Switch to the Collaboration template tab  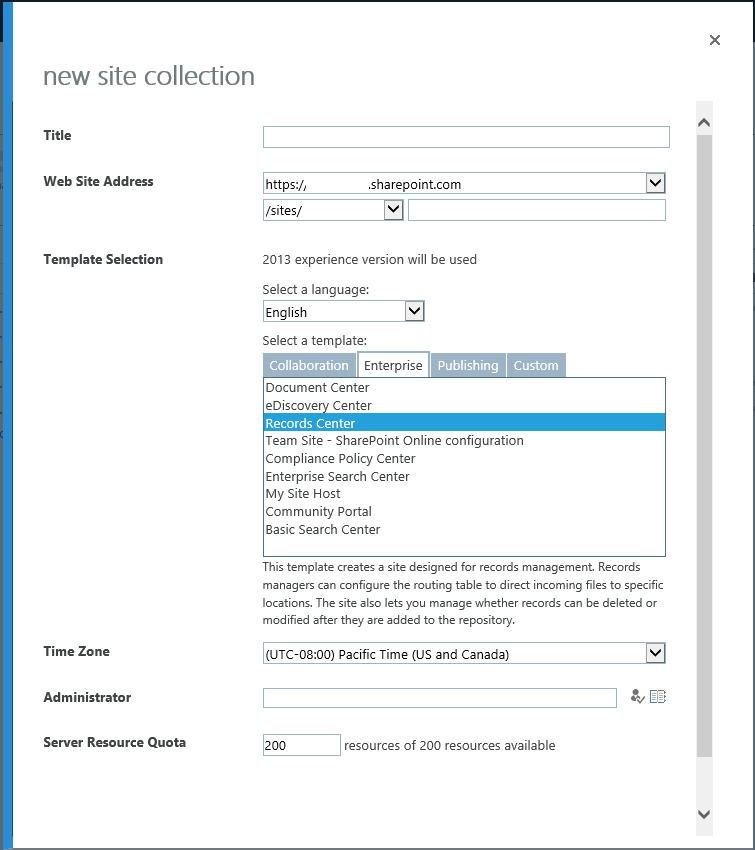pyautogui.click(x=309, y=365)
